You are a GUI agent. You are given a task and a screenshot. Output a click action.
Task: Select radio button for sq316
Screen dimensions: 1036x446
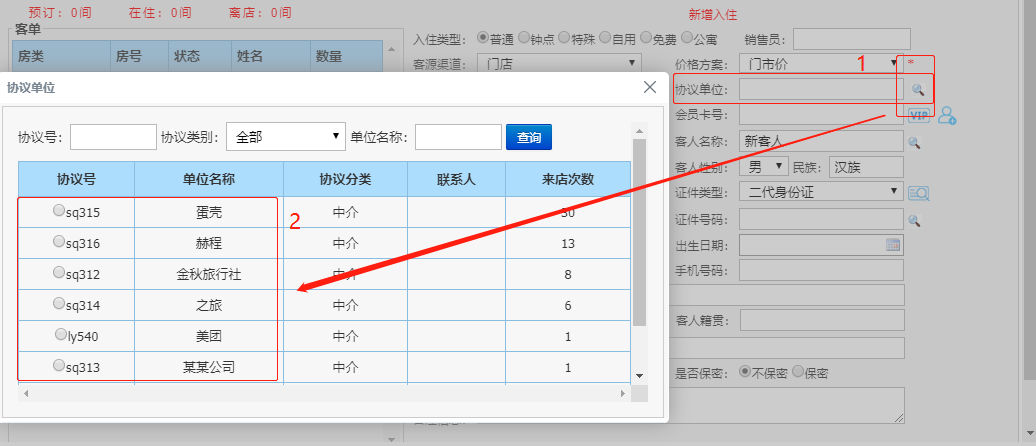(58, 241)
